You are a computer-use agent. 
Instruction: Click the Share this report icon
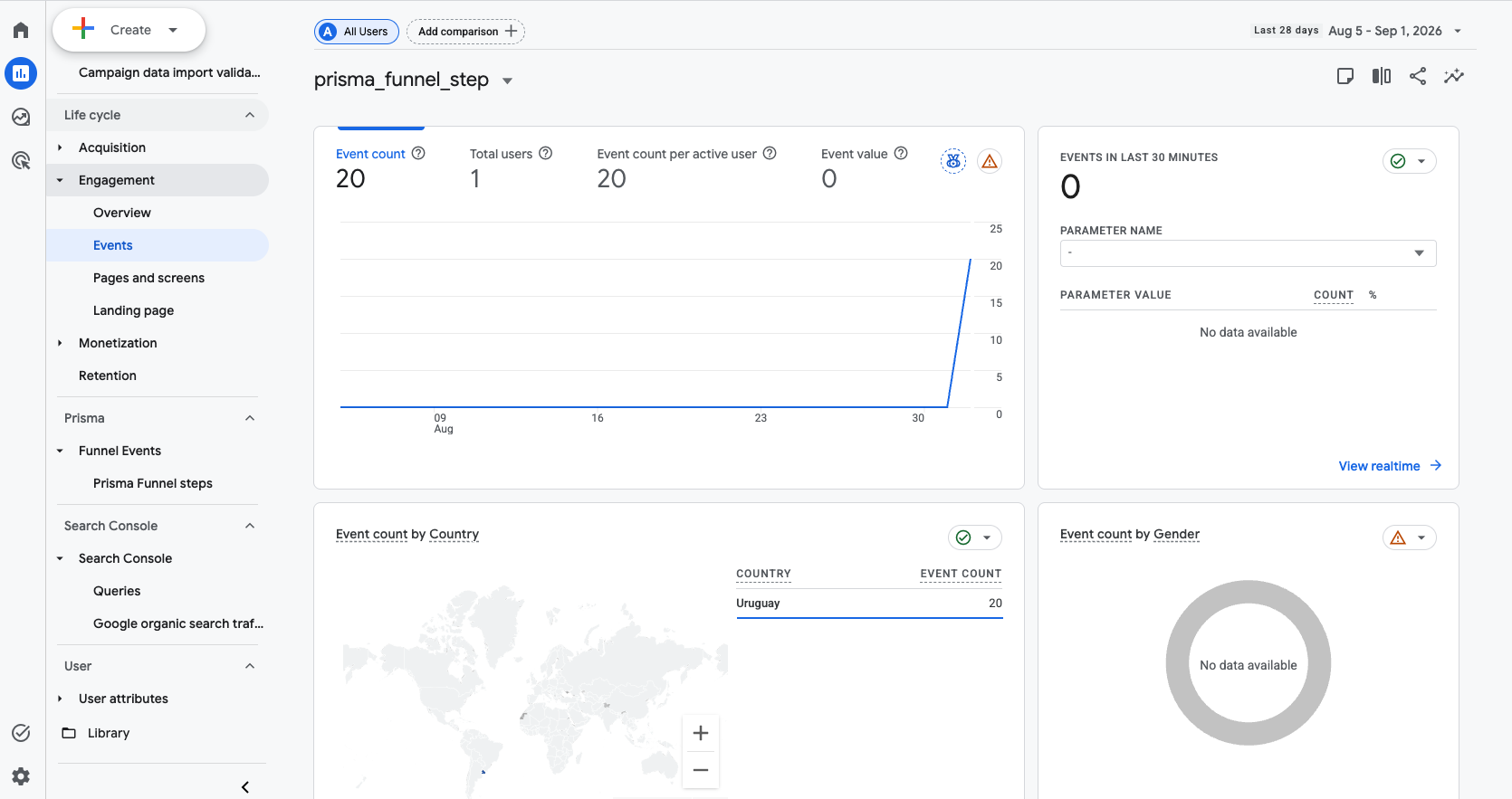(x=1418, y=76)
